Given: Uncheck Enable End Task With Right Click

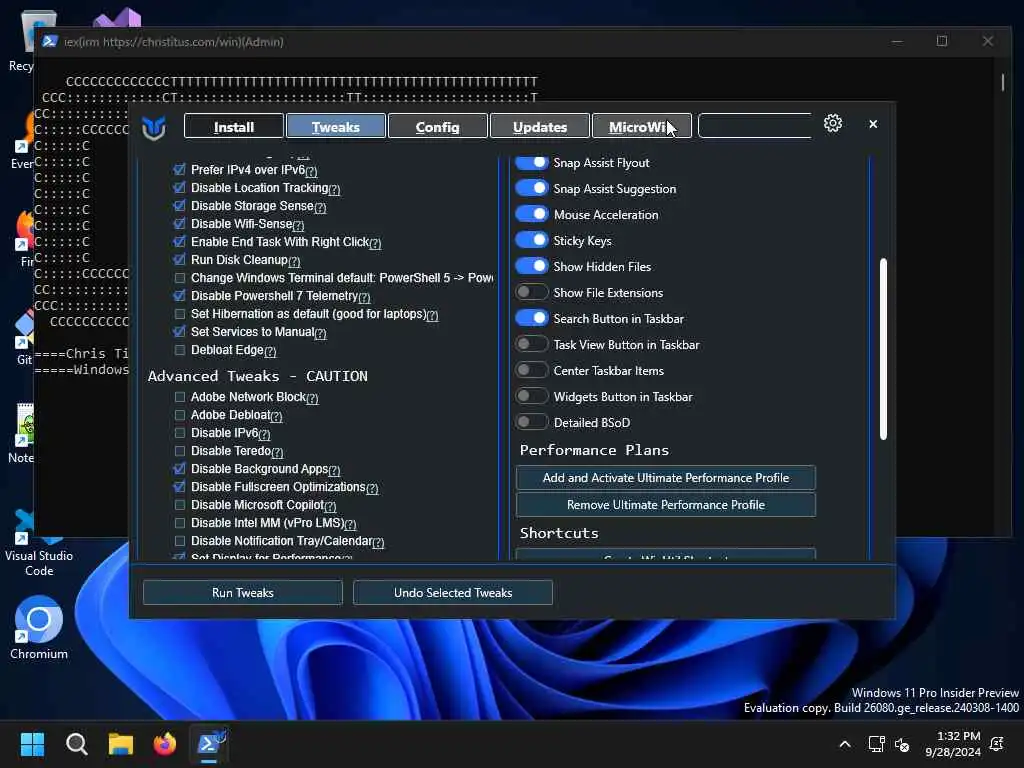Looking at the screenshot, I should [x=180, y=242].
